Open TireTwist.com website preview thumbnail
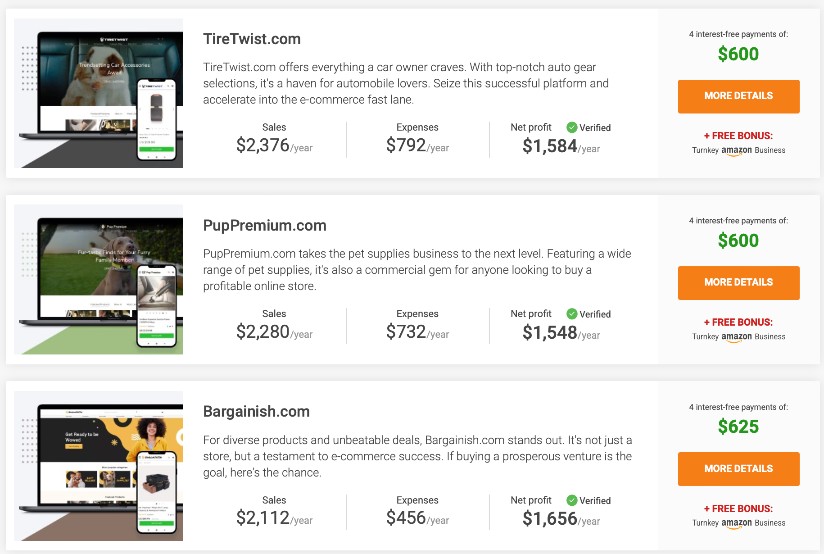This screenshot has width=824, height=554. tap(99, 94)
